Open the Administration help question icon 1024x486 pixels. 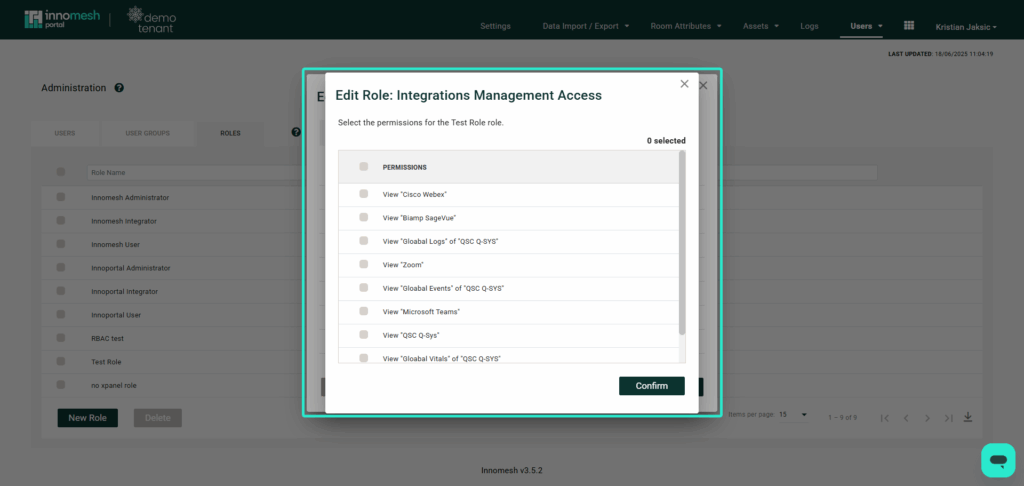click(x=119, y=88)
